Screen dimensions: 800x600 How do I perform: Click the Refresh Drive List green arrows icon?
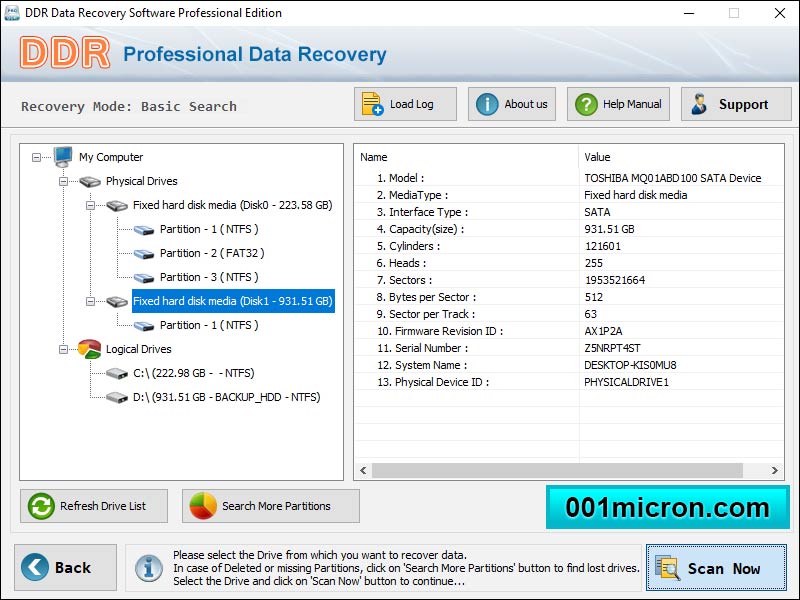click(x=40, y=506)
